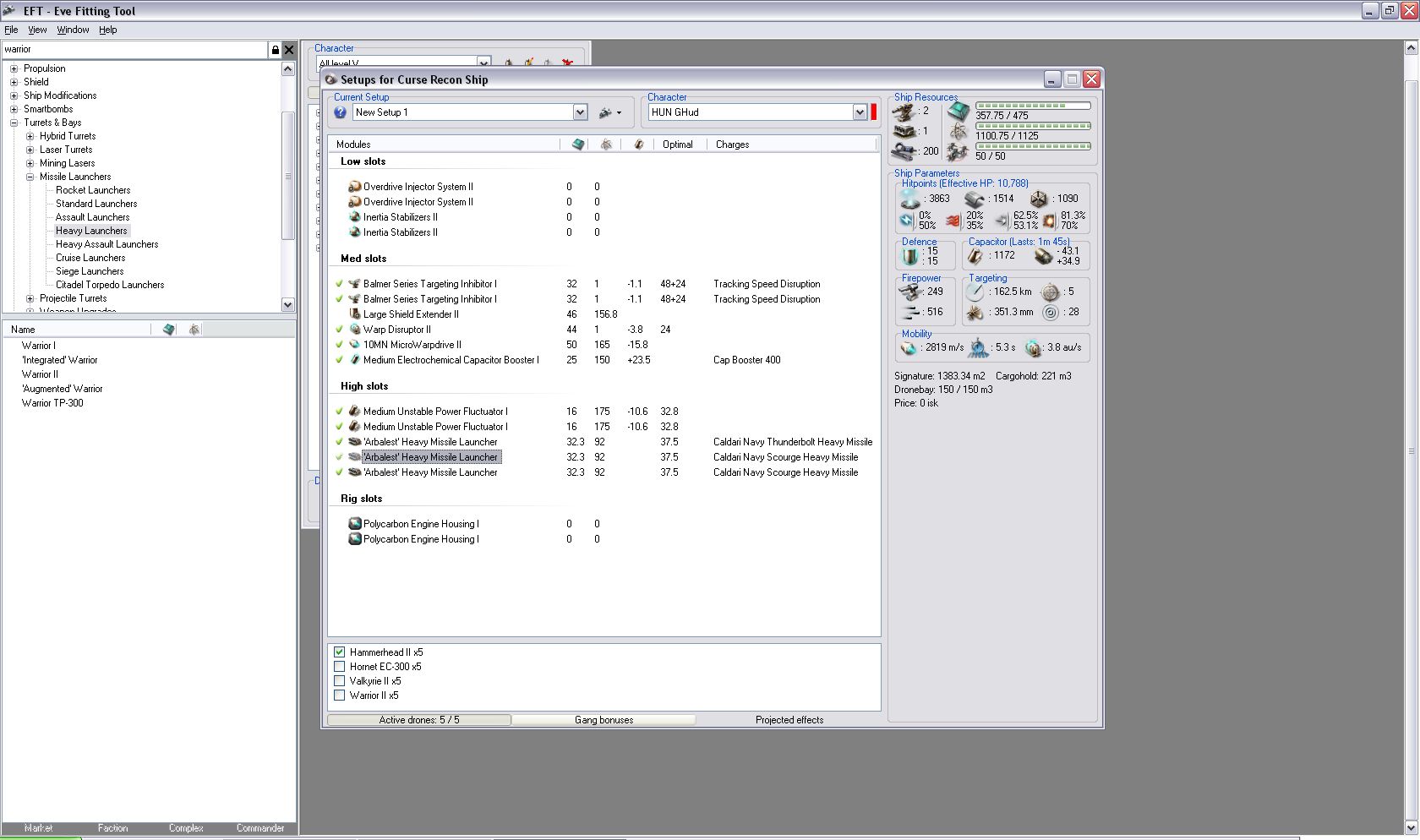Select Warrior TP-300 in the item list

coord(52,403)
